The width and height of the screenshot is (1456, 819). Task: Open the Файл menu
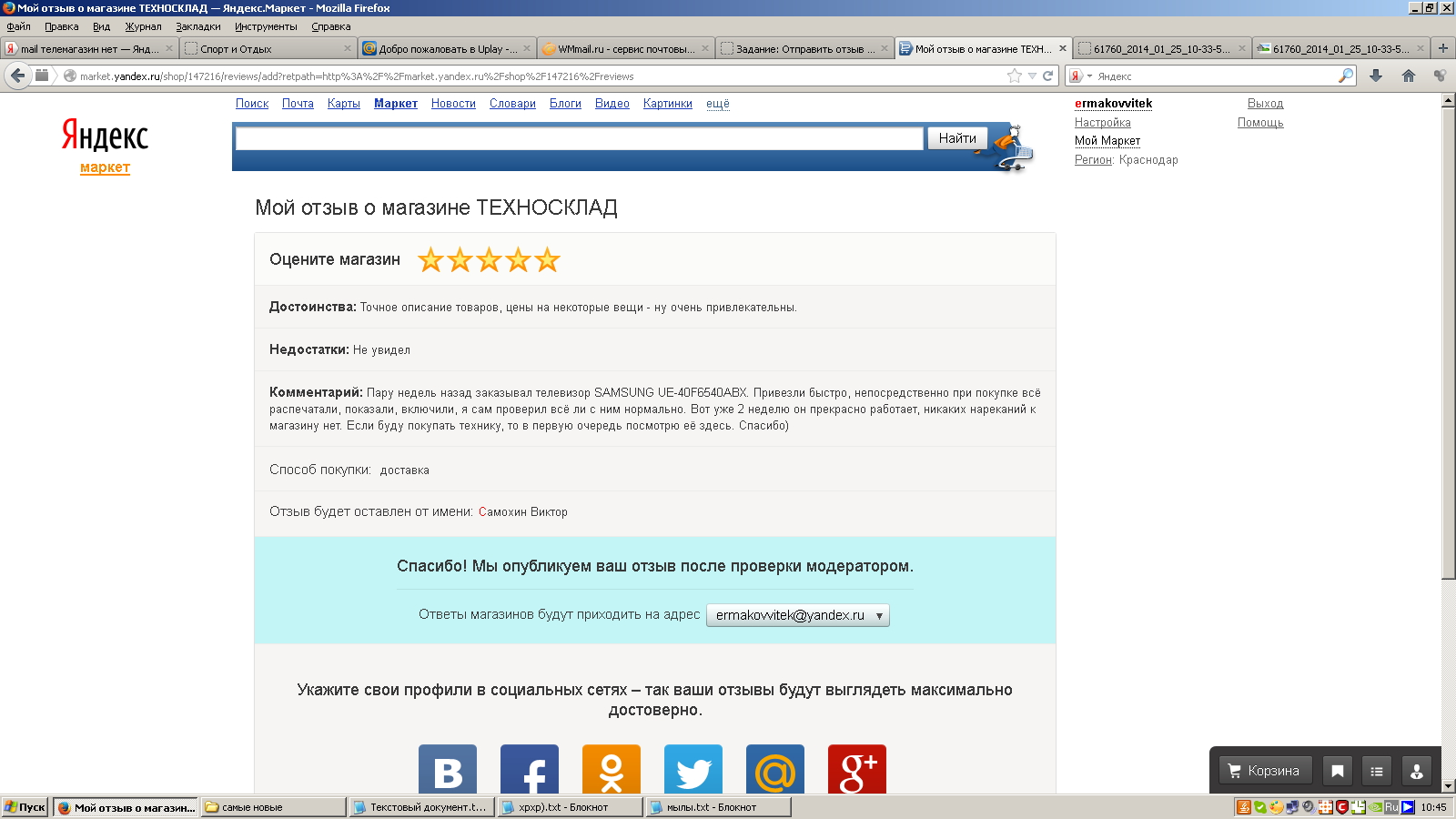18,26
